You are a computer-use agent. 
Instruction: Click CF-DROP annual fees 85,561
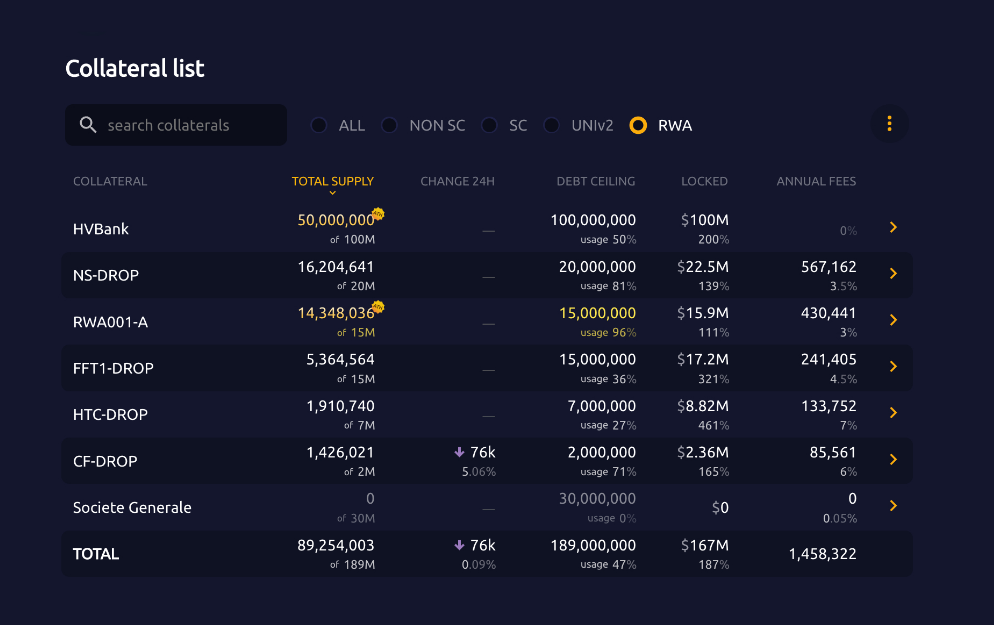point(833,453)
